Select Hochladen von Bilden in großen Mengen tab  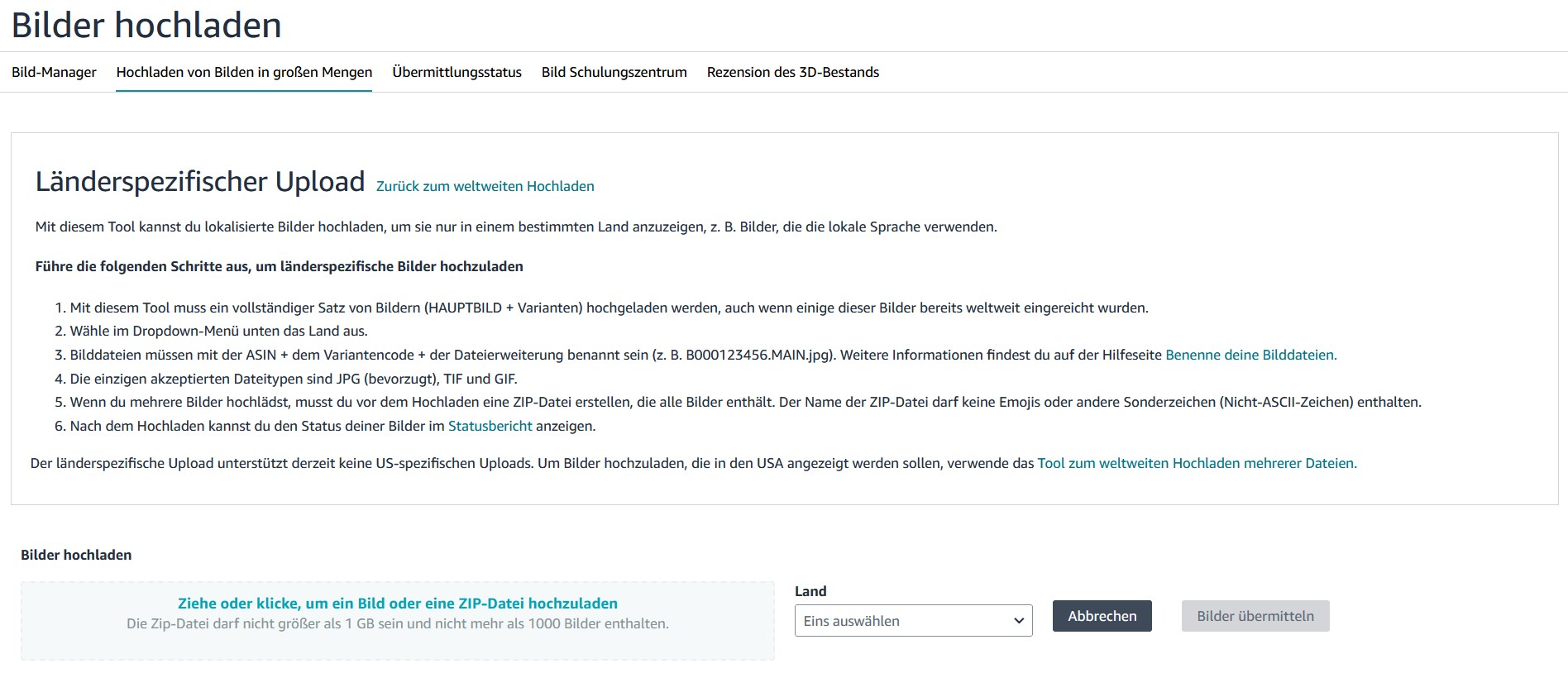[244, 72]
